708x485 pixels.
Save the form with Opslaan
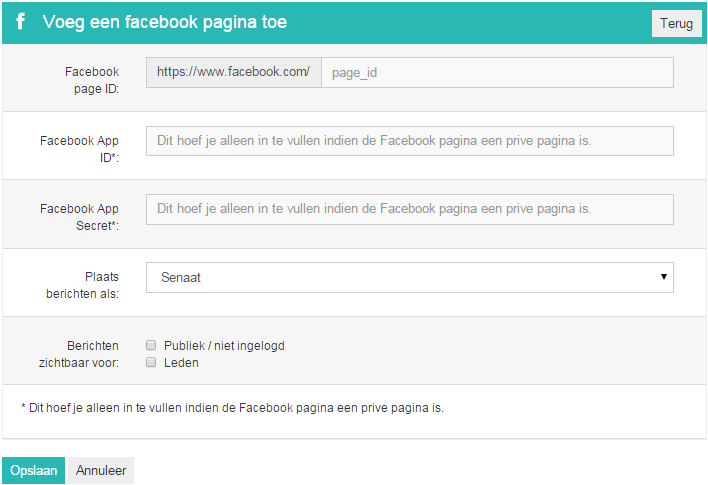tap(33, 471)
